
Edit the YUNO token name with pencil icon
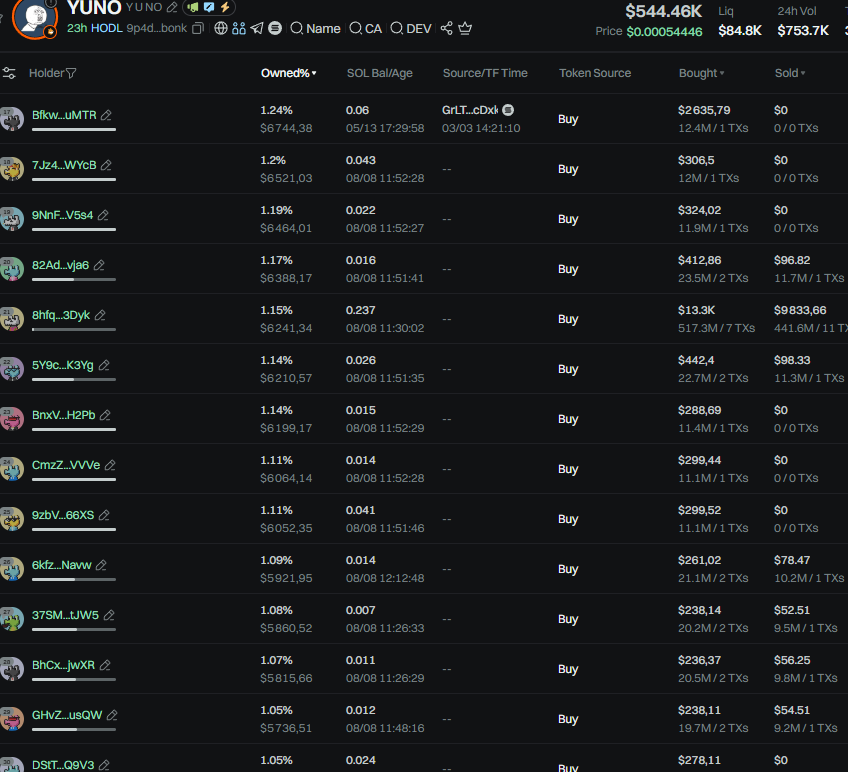[172, 8]
